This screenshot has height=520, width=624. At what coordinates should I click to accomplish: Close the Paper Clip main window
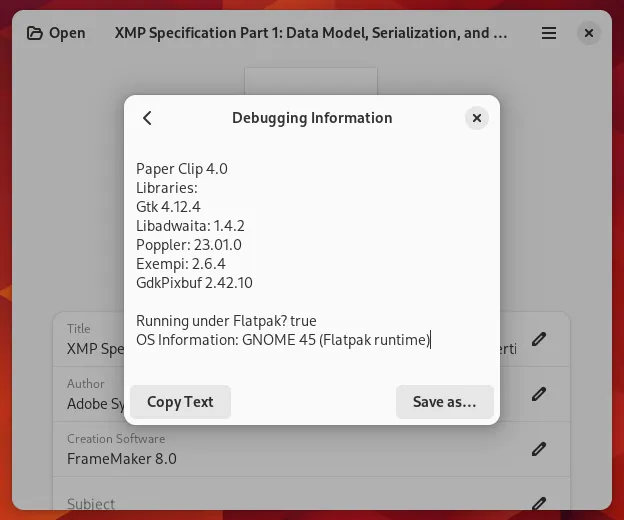click(589, 33)
